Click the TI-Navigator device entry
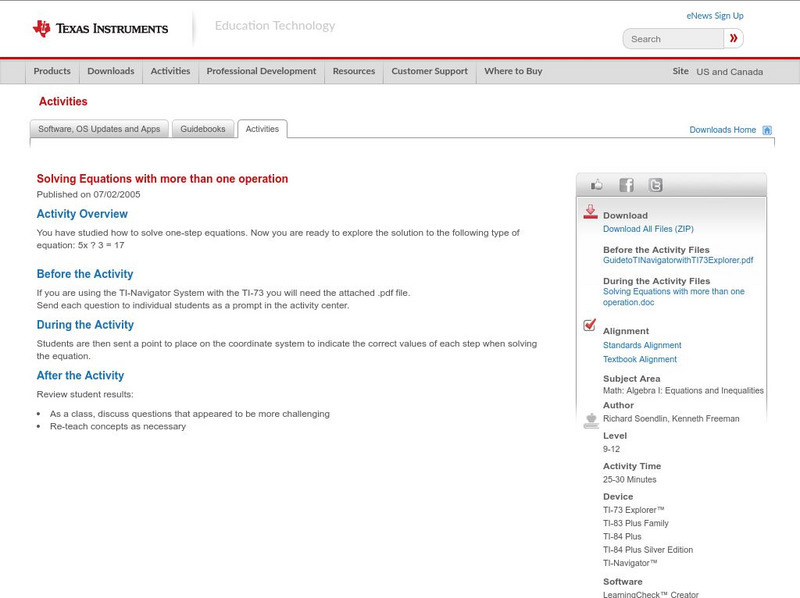This screenshot has height=598, width=800. click(630, 563)
